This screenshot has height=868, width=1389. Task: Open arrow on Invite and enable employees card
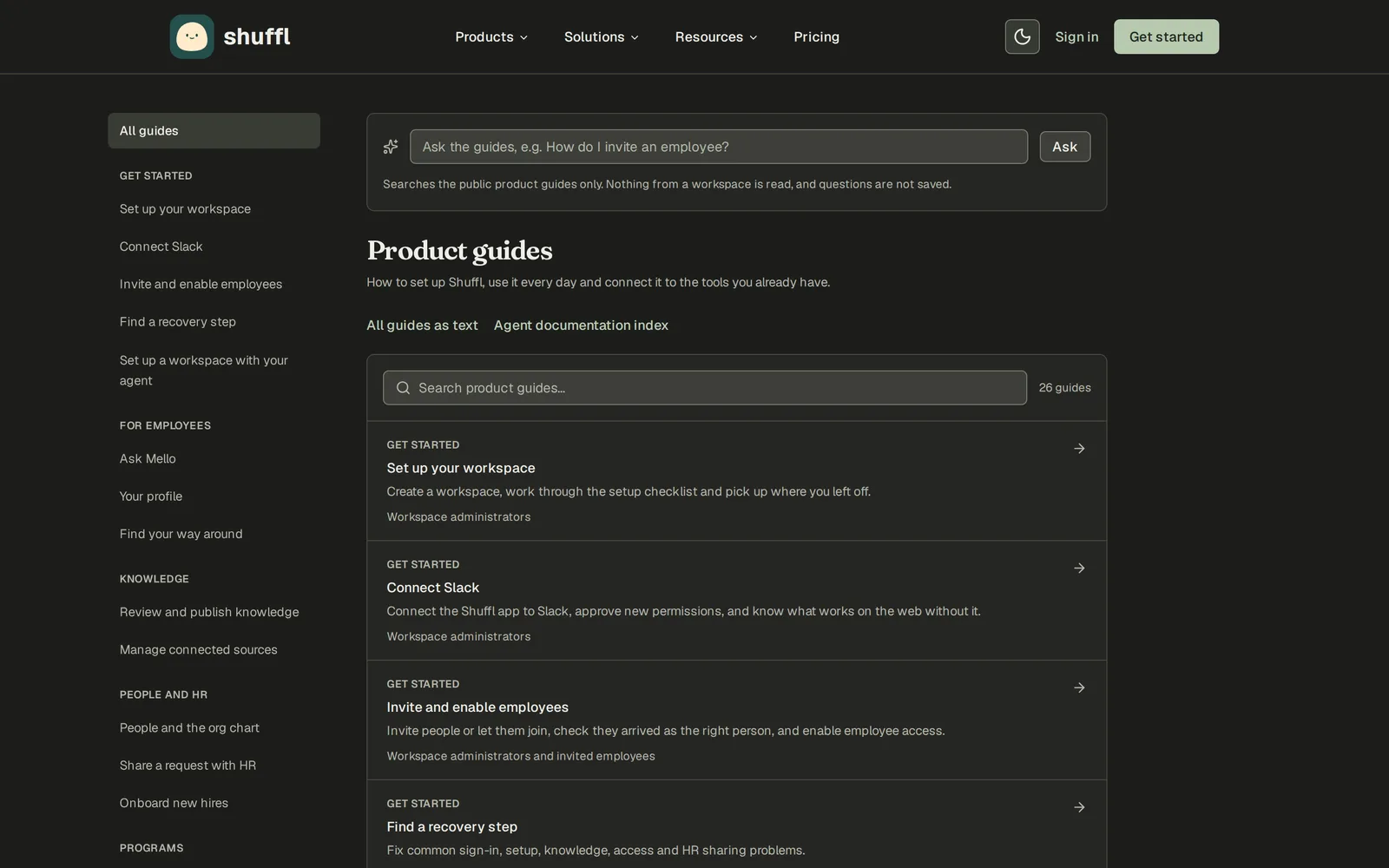click(1079, 687)
